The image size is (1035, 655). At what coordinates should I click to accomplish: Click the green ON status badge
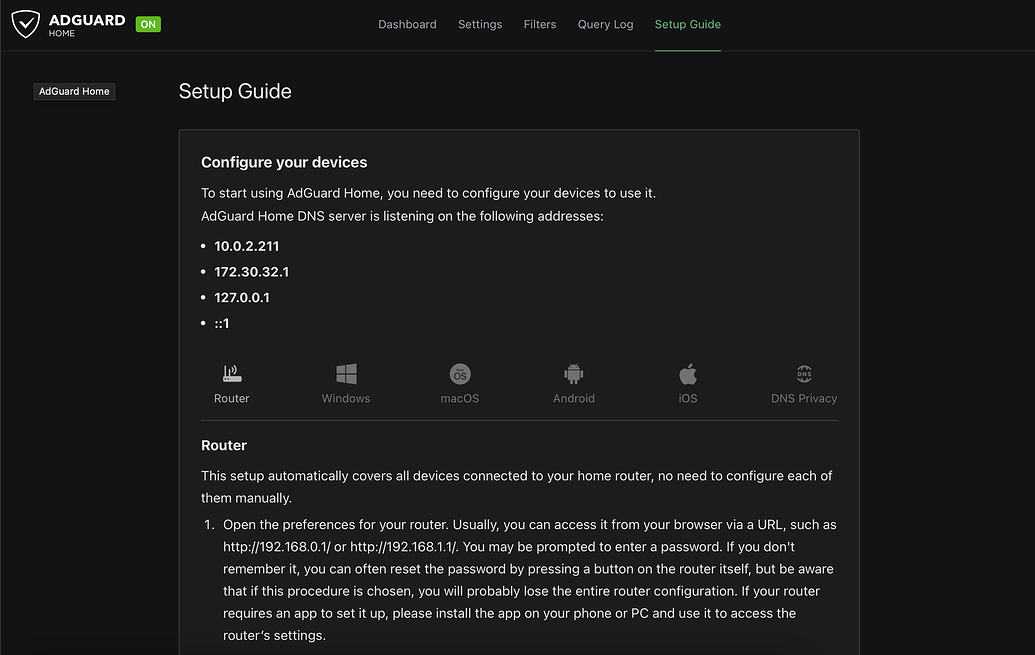pos(148,24)
